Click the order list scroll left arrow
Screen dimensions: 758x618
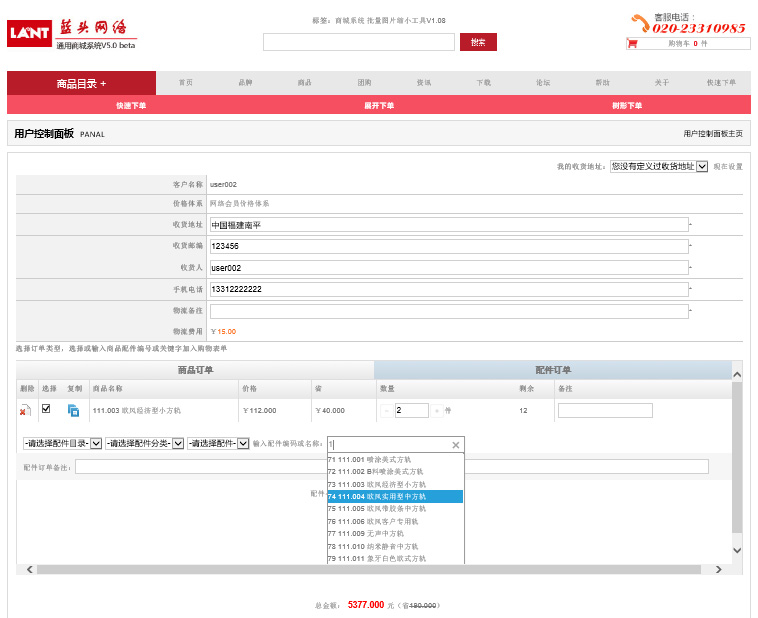pos(29,570)
